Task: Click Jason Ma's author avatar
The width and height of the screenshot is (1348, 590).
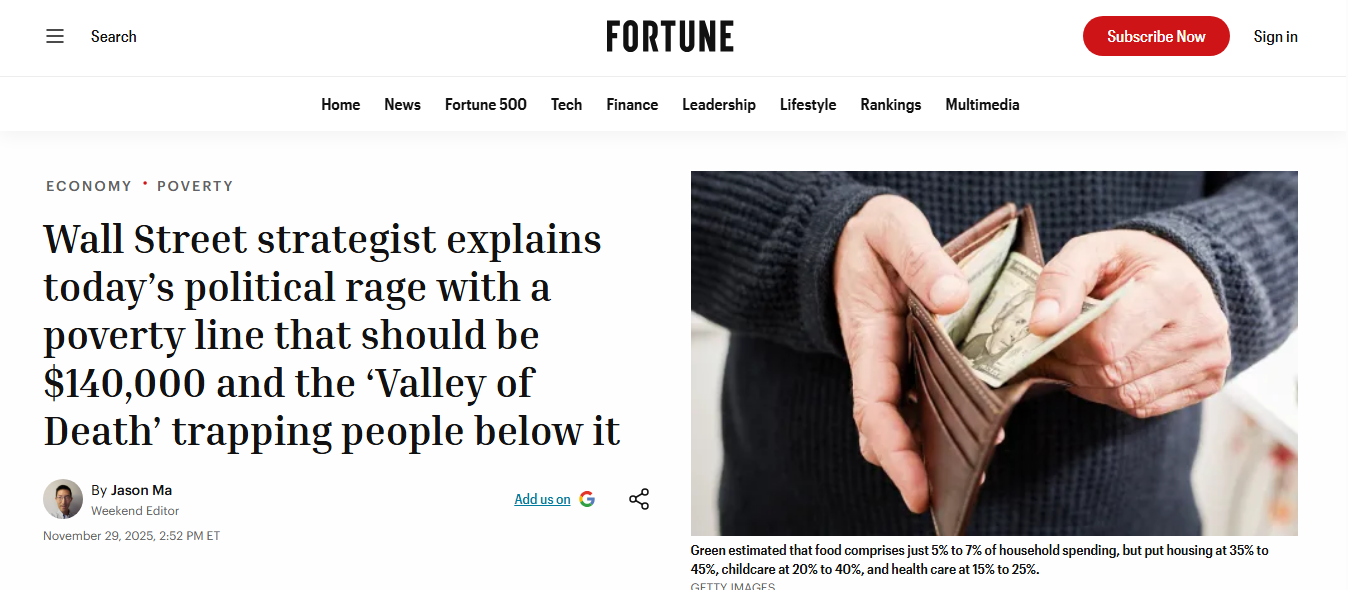Action: click(63, 499)
